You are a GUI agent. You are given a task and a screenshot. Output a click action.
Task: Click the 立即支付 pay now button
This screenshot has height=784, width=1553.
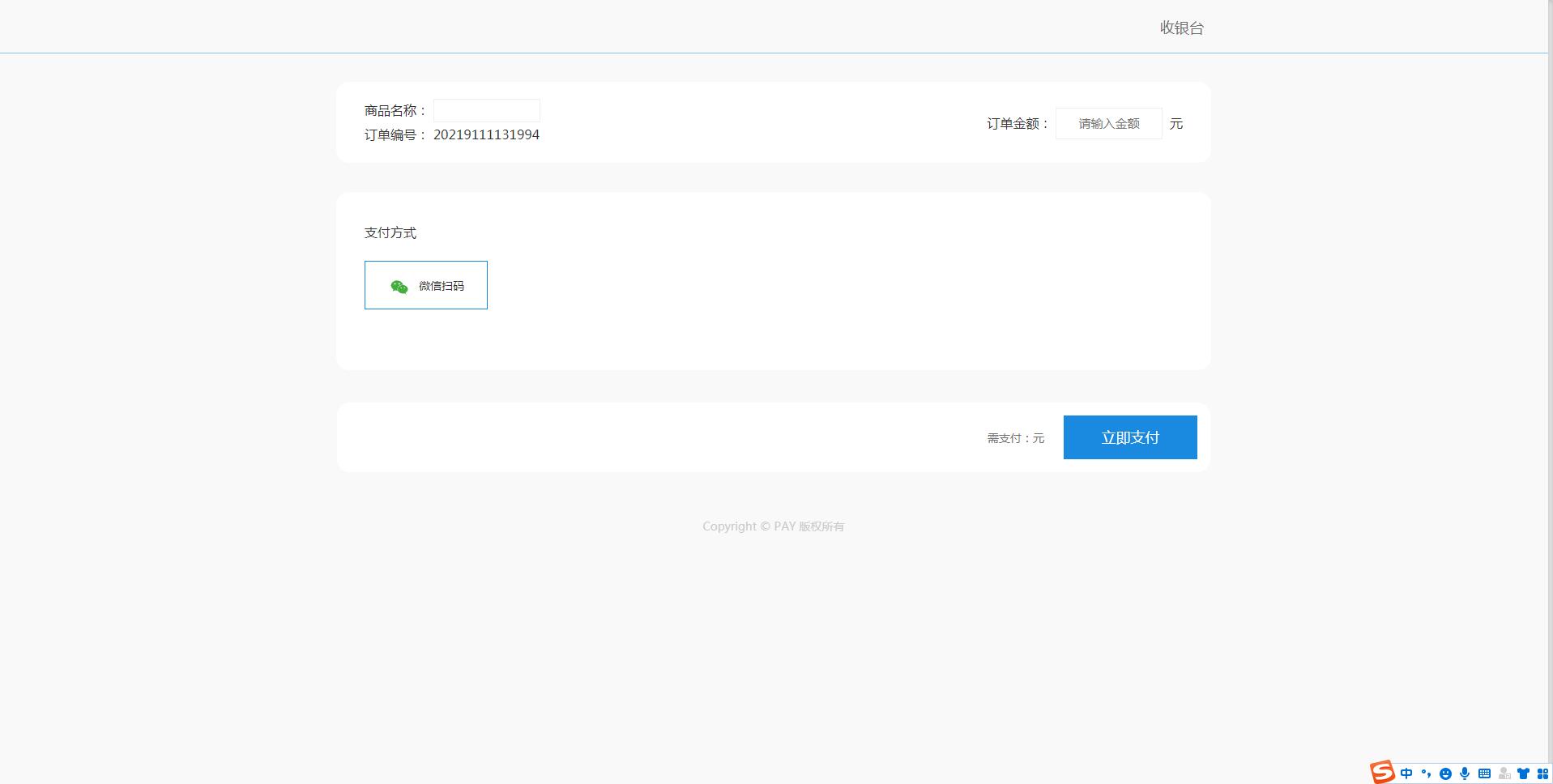click(1130, 437)
